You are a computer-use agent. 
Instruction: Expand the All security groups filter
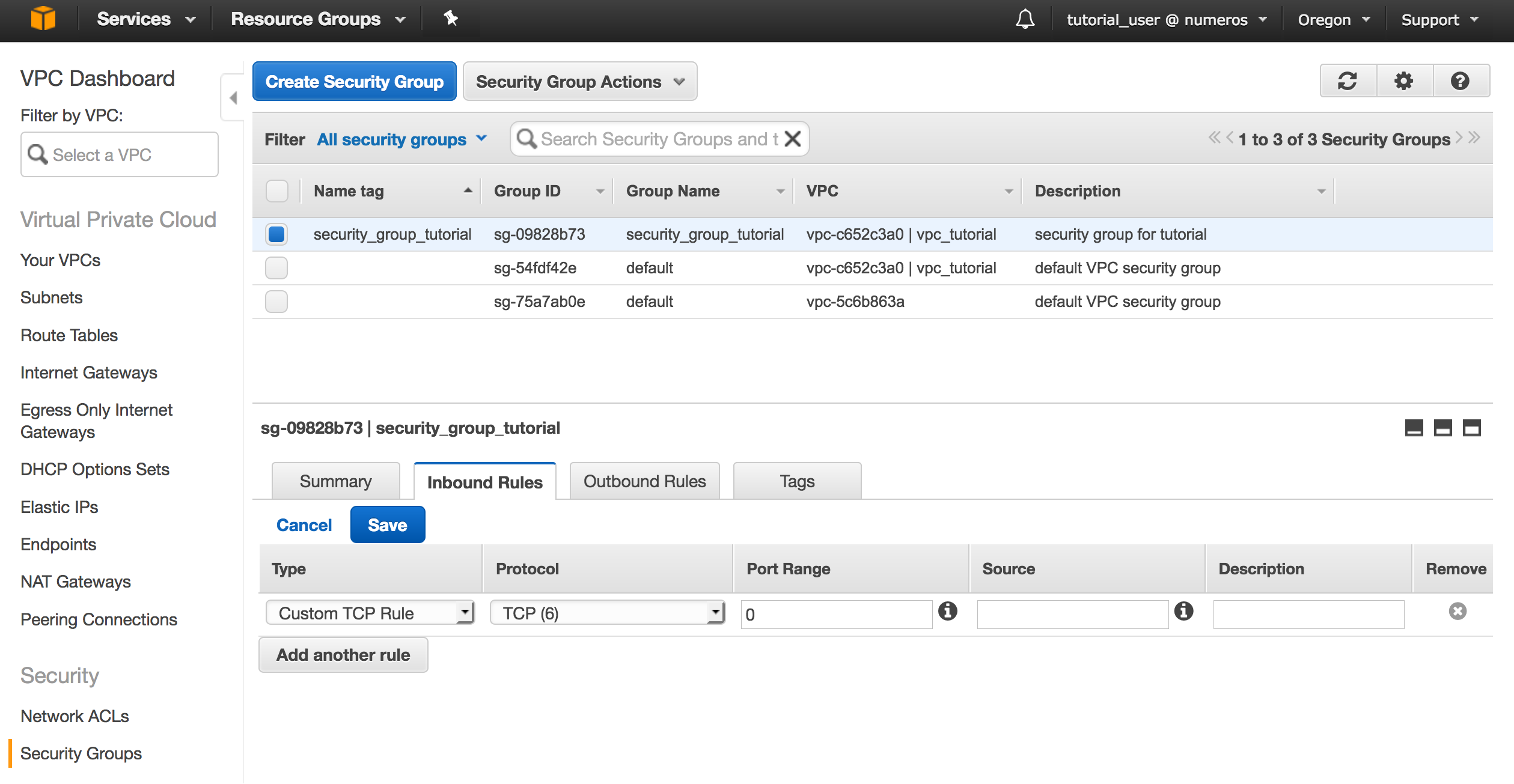[x=401, y=139]
